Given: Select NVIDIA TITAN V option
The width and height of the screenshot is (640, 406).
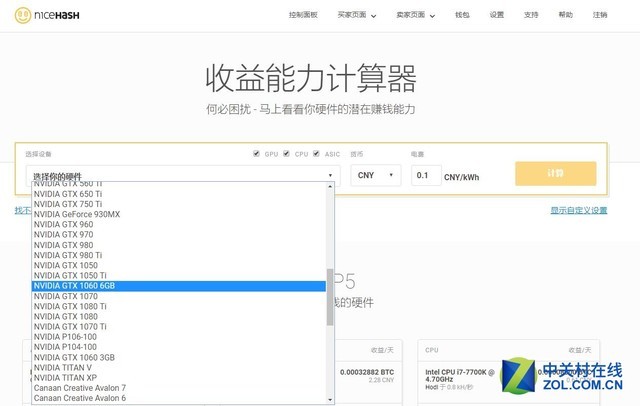Looking at the screenshot, I should 179,368.
